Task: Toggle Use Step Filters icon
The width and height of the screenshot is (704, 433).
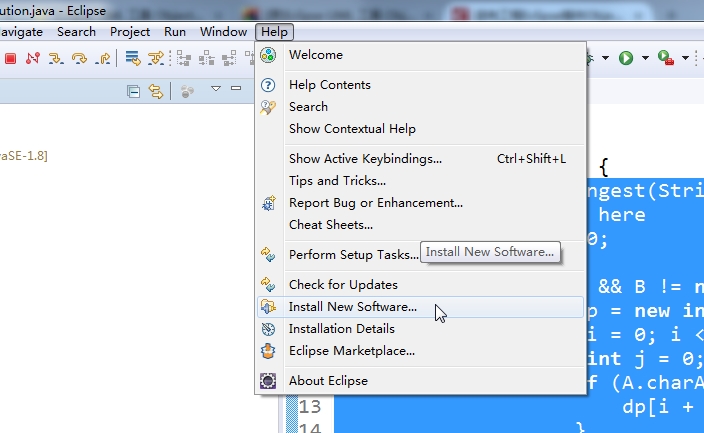Action: coord(156,58)
